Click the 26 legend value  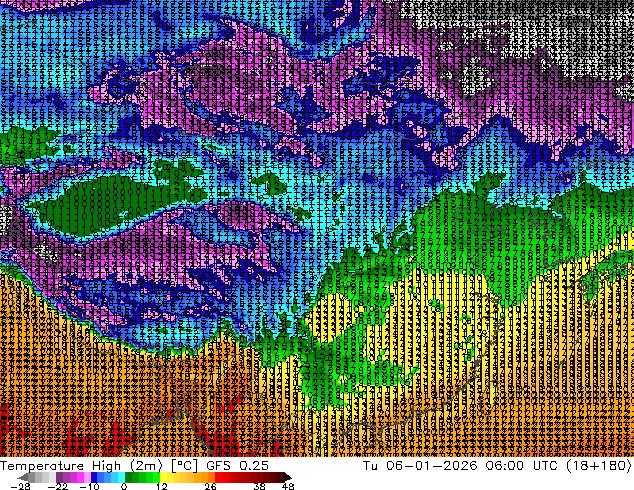pos(210,486)
